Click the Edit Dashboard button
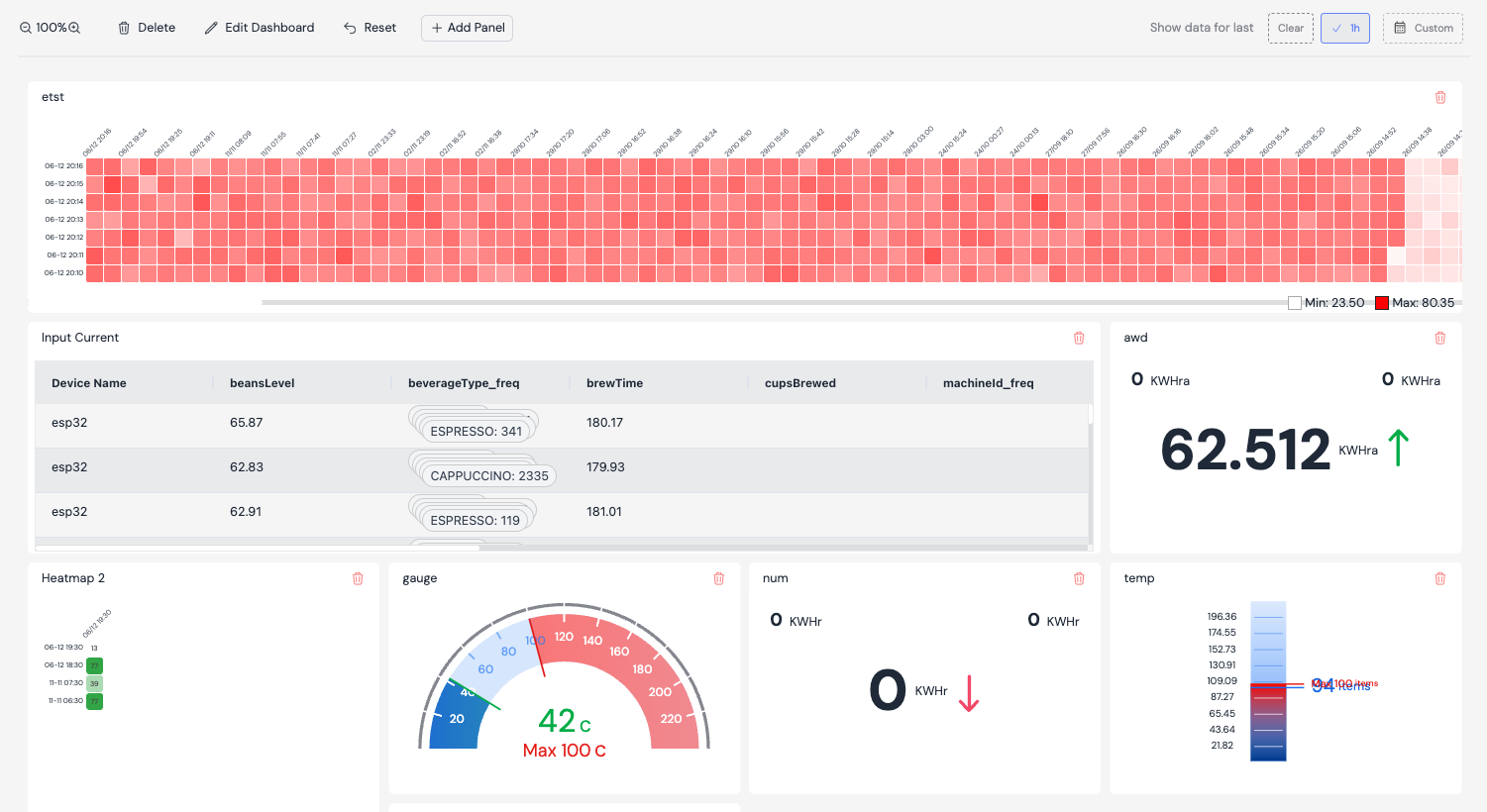 tap(260, 28)
